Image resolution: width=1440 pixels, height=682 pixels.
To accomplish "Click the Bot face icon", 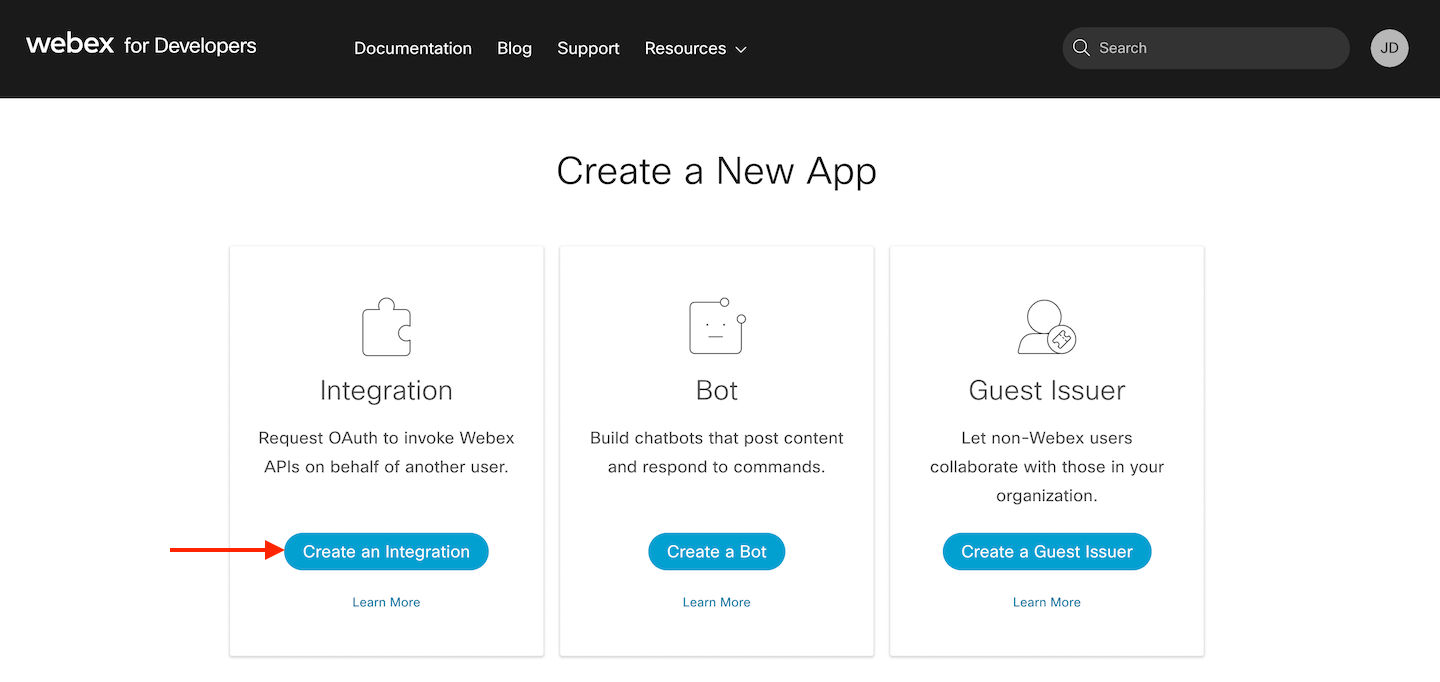I will [717, 327].
